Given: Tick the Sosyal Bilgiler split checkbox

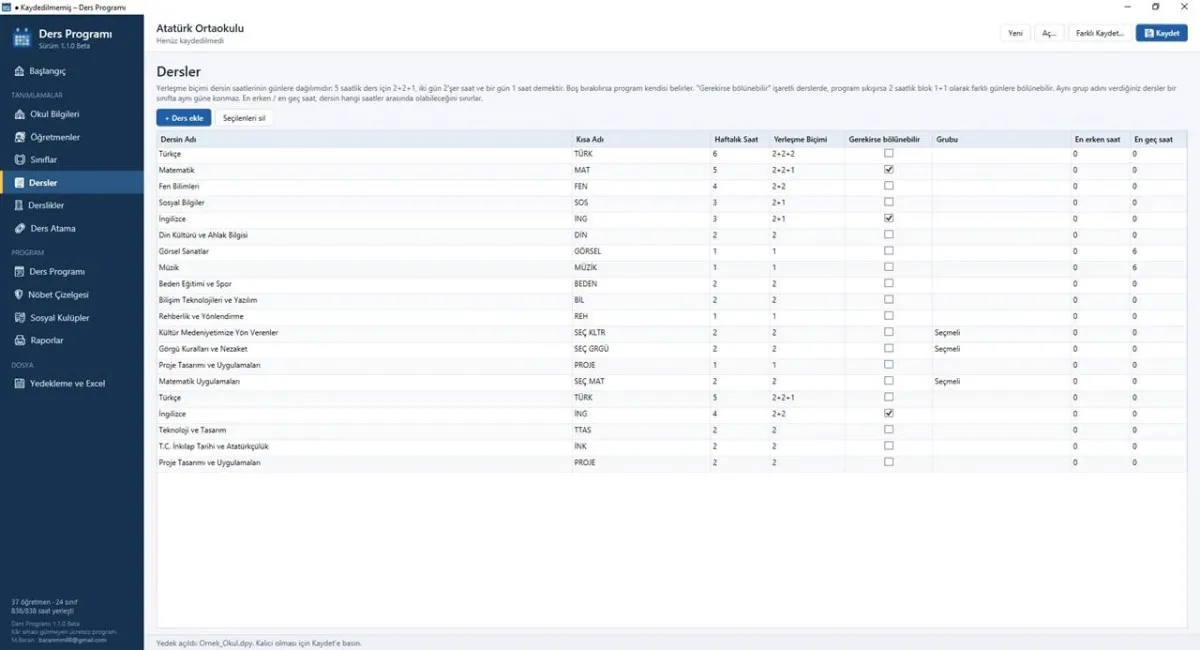Looking at the screenshot, I should click(x=888, y=202).
